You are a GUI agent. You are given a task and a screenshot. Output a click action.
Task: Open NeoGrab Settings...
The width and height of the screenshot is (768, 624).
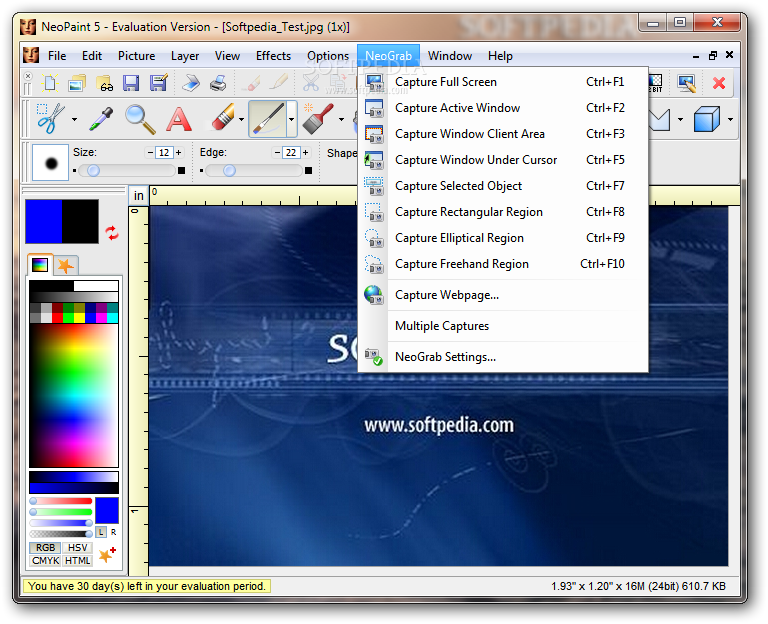[x=503, y=357]
